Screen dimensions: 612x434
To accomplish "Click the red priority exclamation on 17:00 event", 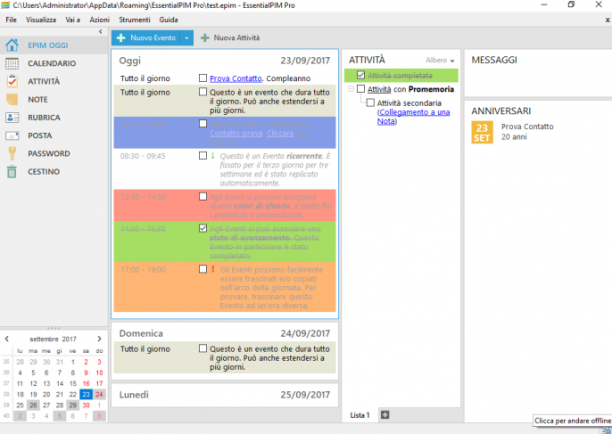I will (213, 269).
